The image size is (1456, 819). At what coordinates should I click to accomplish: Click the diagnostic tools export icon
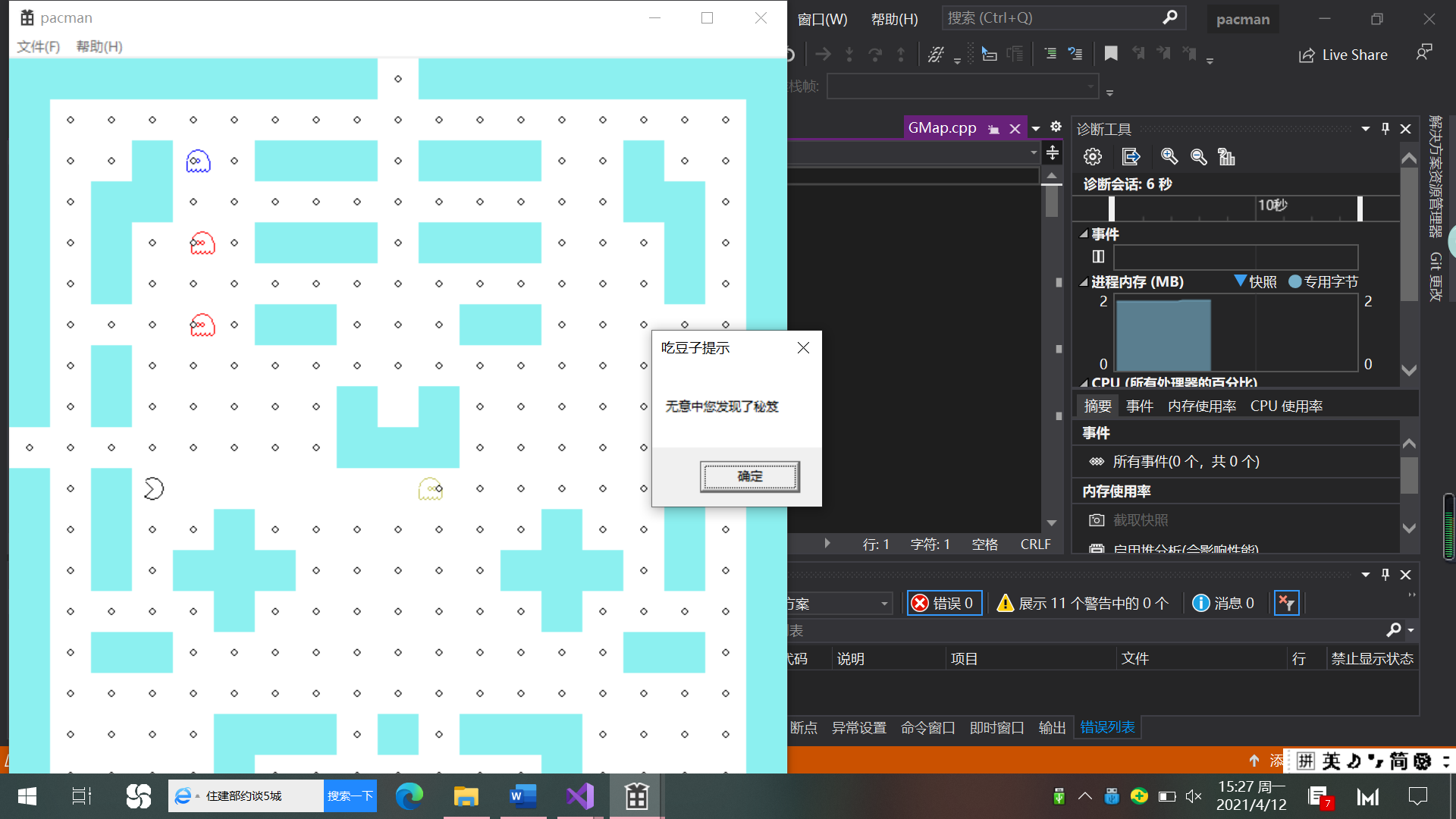[1131, 157]
